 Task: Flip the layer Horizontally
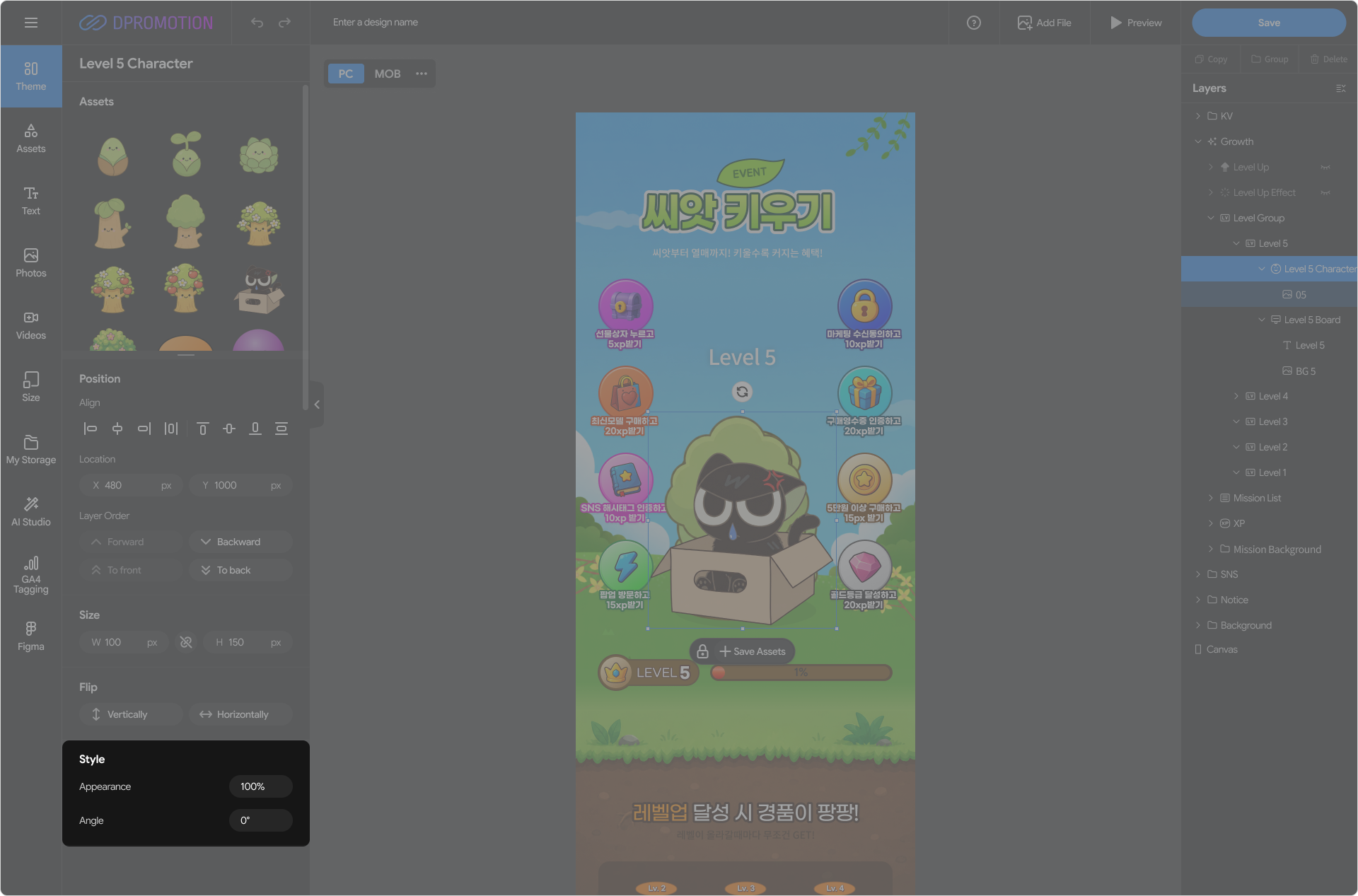click(x=240, y=714)
